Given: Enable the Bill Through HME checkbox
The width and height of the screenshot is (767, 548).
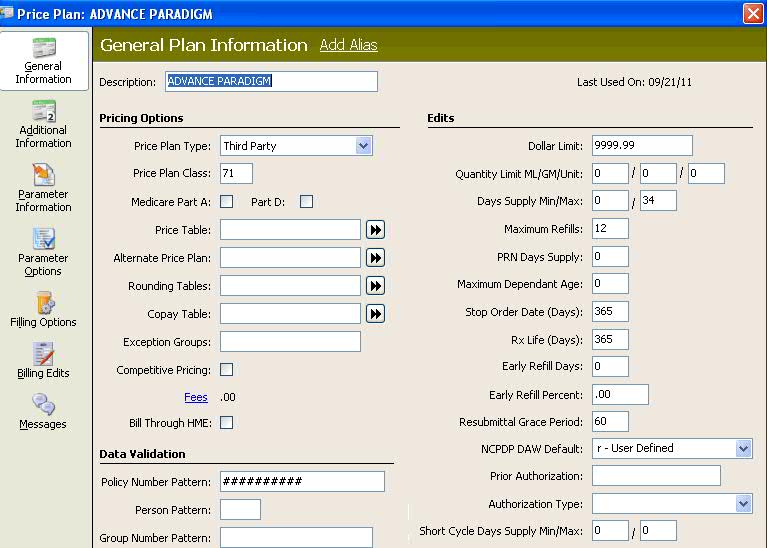Looking at the screenshot, I should (x=226, y=422).
